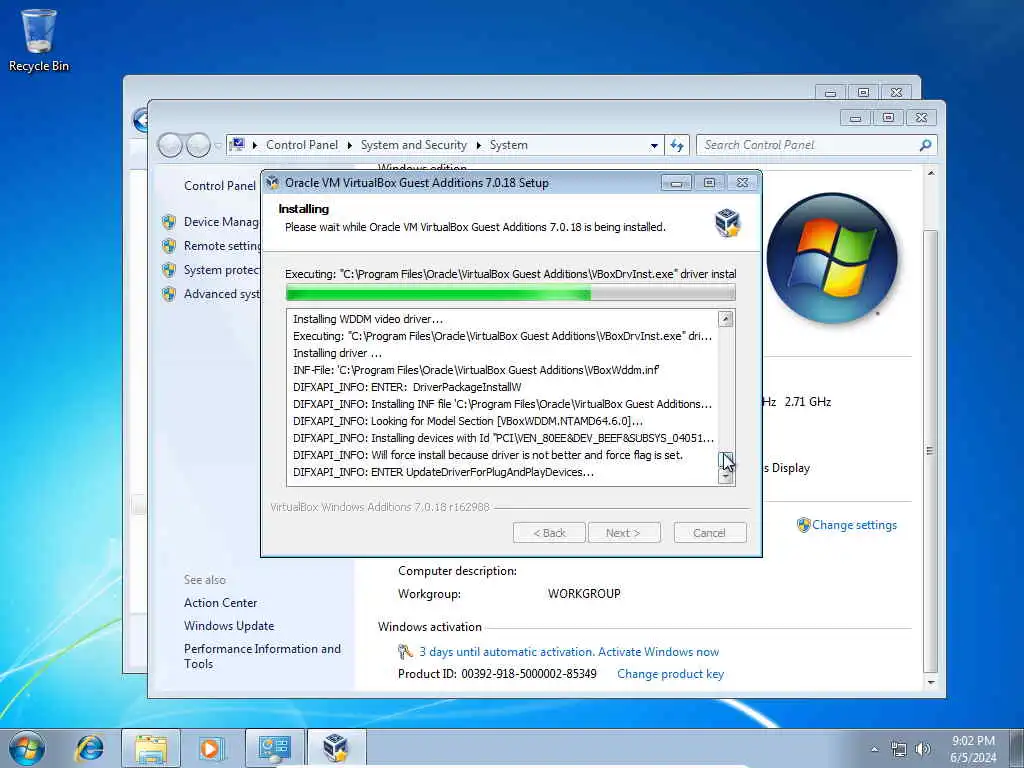Expand the arrow before Control Panel breadcrumb
This screenshot has width=1024, height=768.
255,145
